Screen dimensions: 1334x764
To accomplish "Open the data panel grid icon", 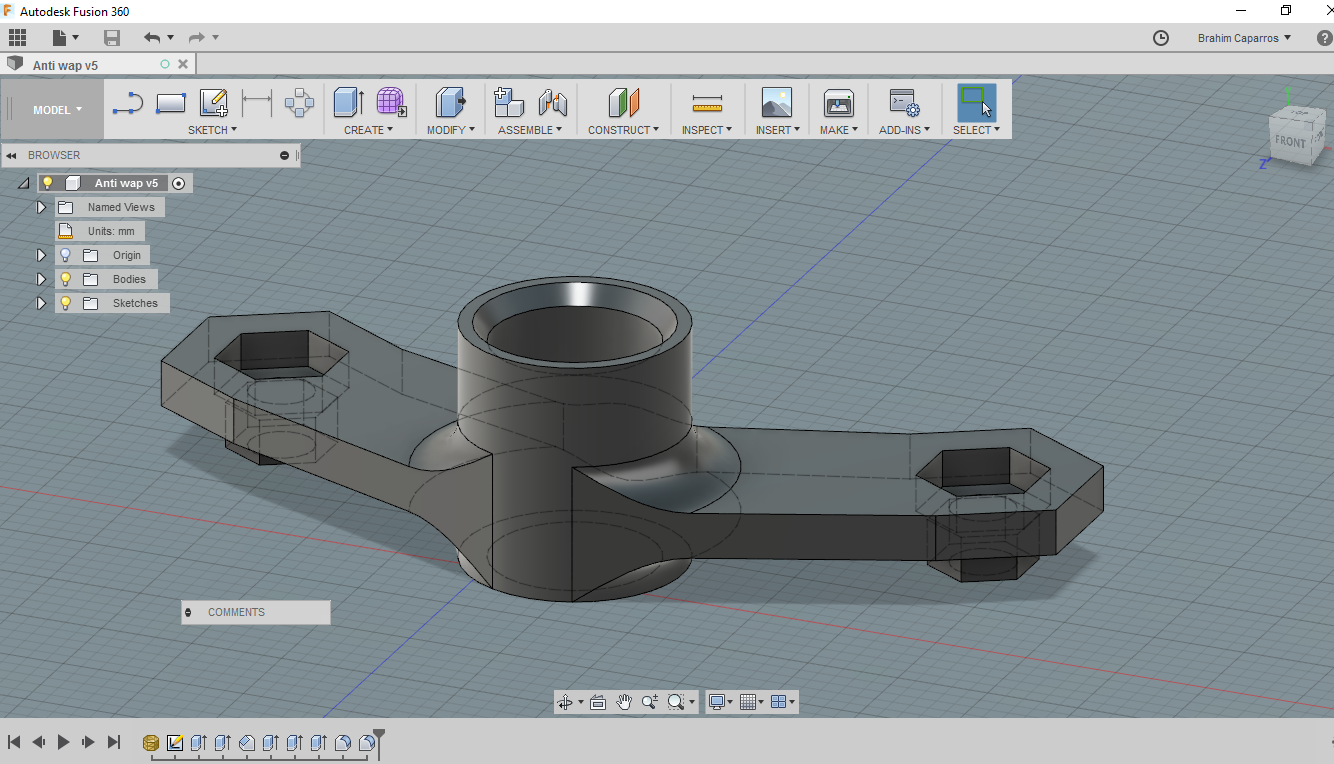I will pyautogui.click(x=17, y=38).
